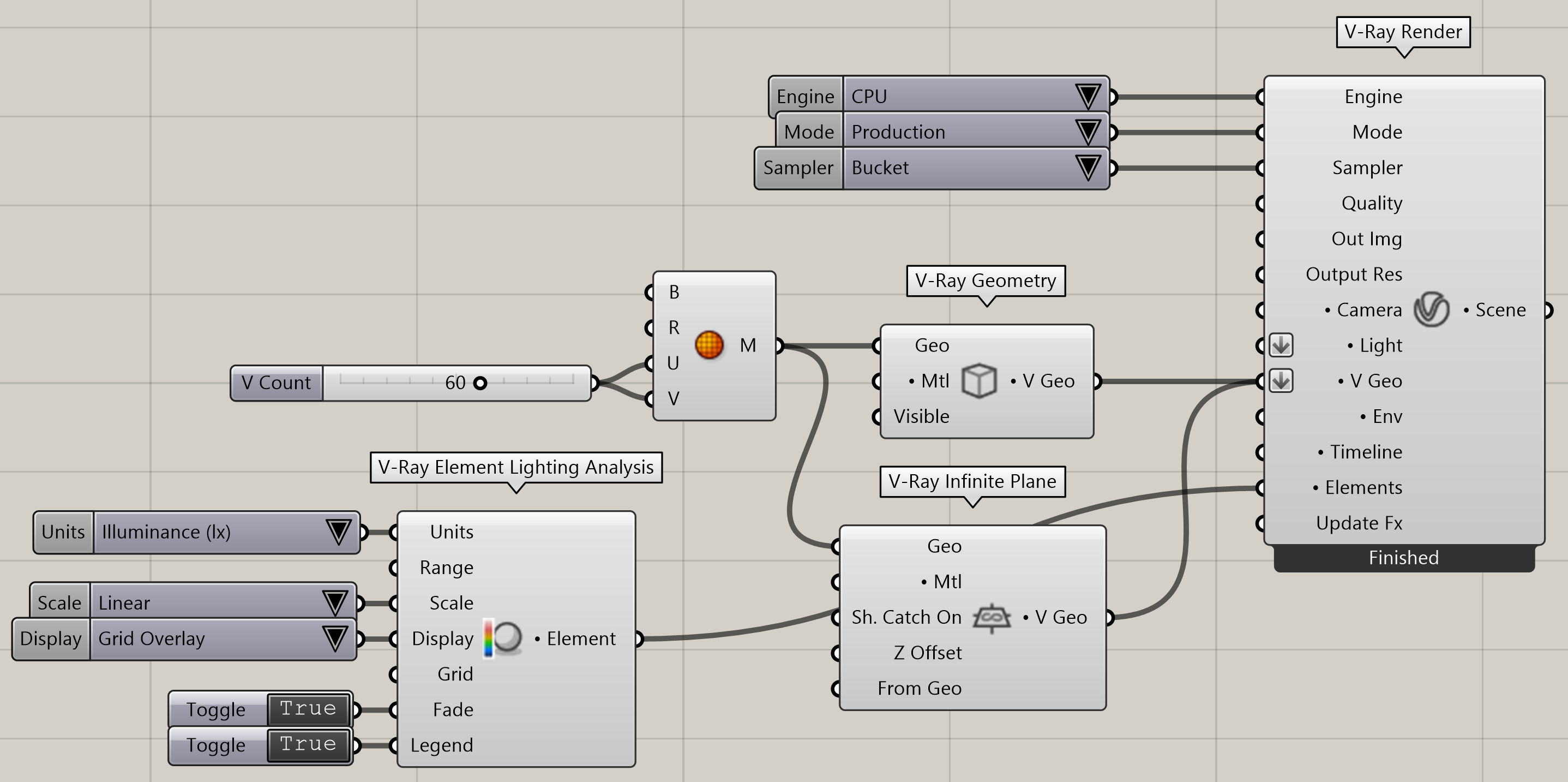The height and width of the screenshot is (782, 1568).
Task: Click the Mtl input on Infinite Plane
Action: click(941, 582)
